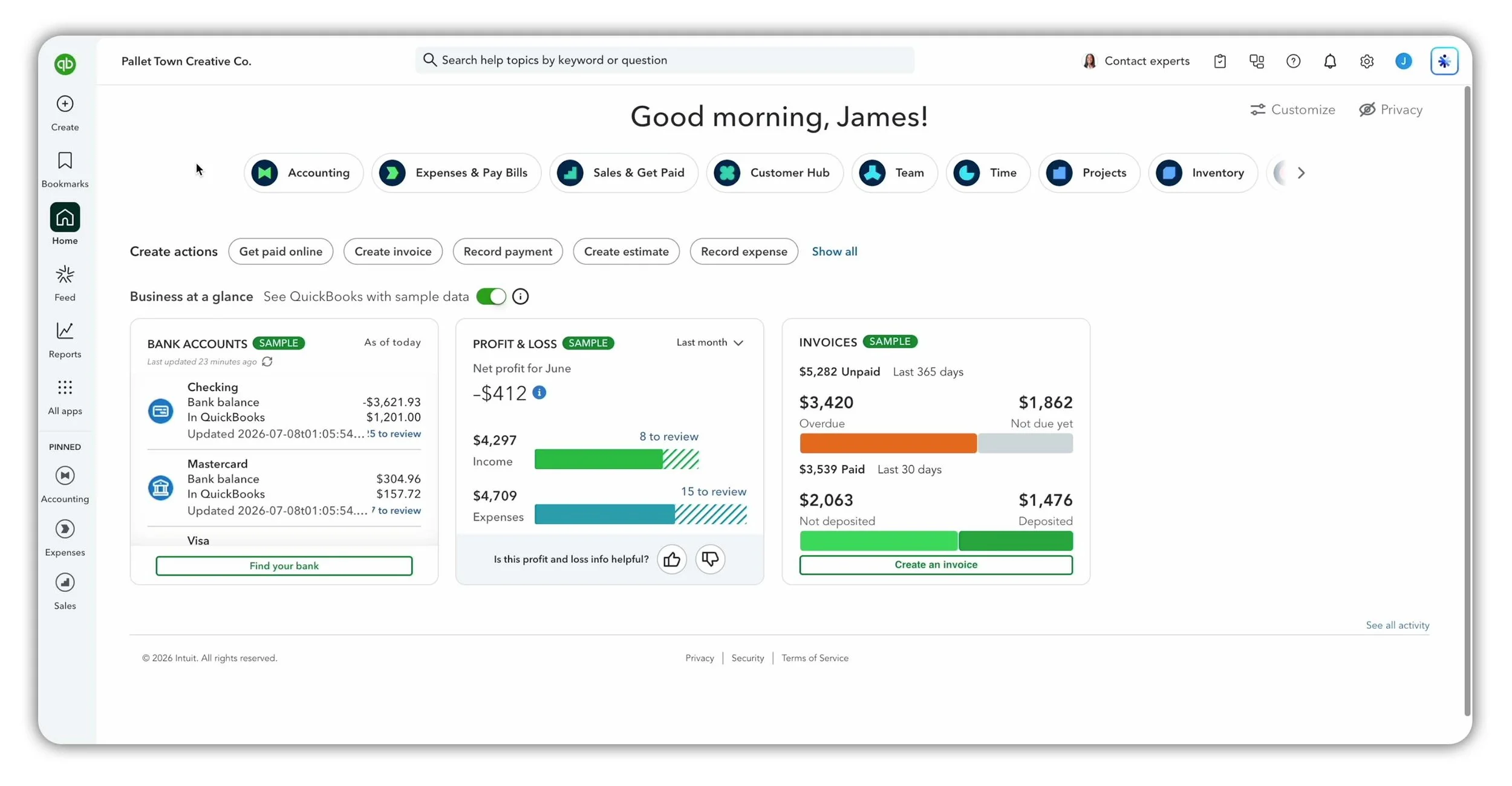The width and height of the screenshot is (1512, 786).
Task: Refresh bank accounts last updated icon
Action: pos(267,362)
